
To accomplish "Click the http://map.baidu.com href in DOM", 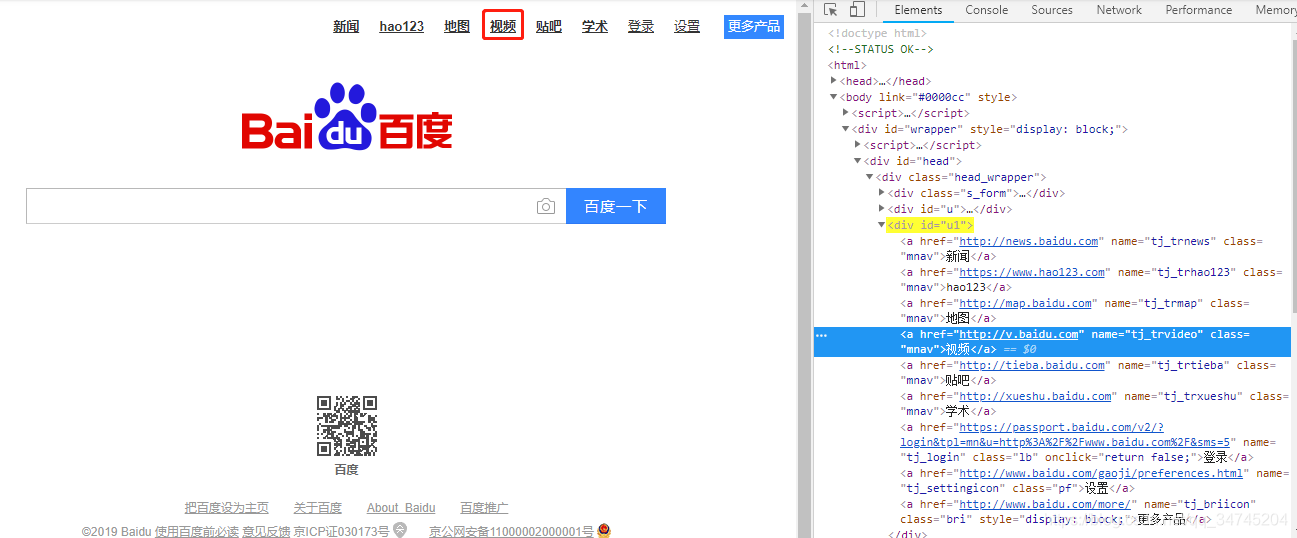I will point(1026,303).
